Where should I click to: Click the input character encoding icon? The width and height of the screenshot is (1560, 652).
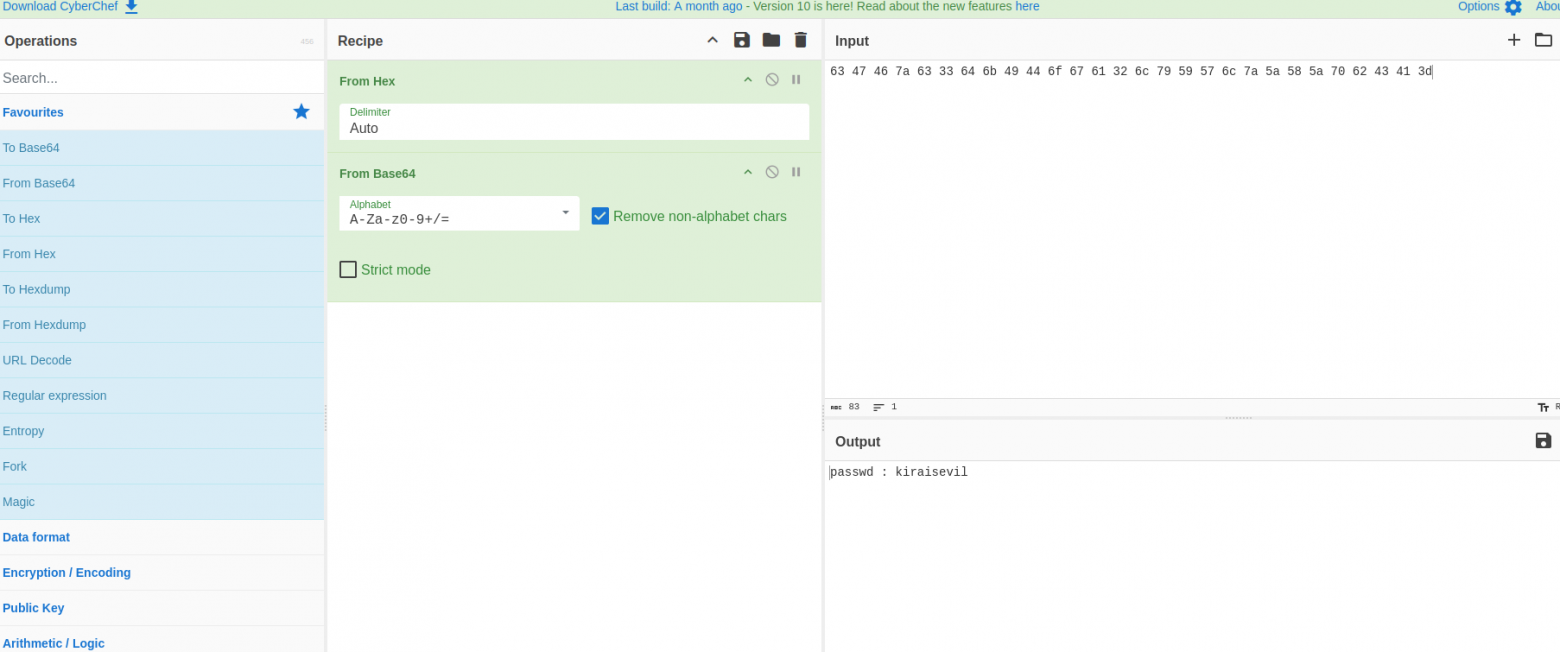click(x=1543, y=407)
